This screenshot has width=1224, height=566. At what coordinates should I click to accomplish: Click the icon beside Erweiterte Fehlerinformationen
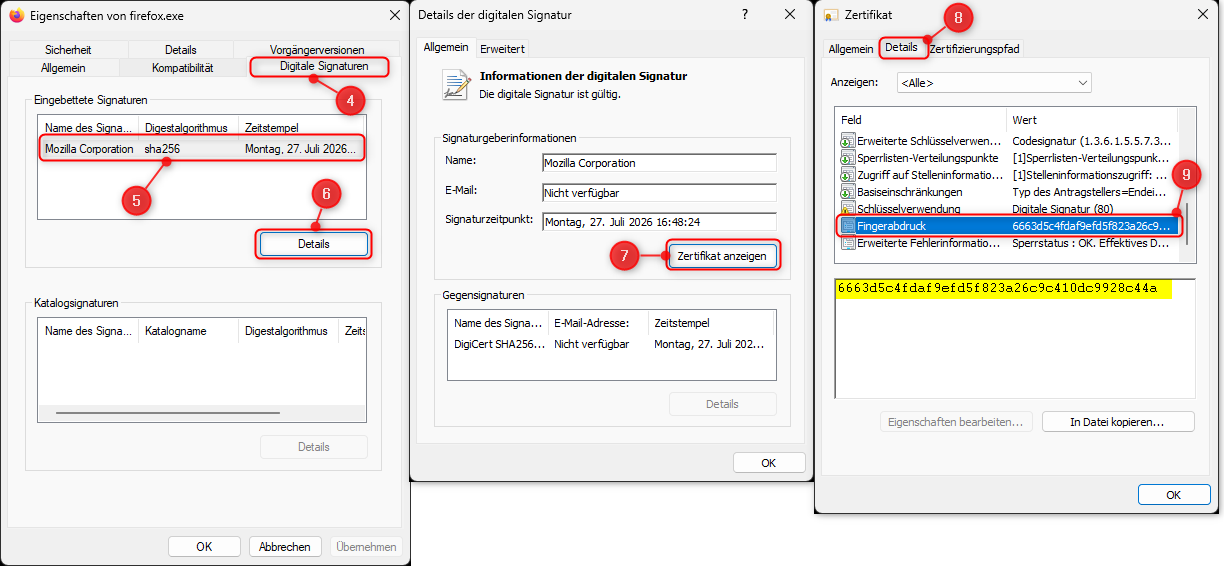(848, 243)
